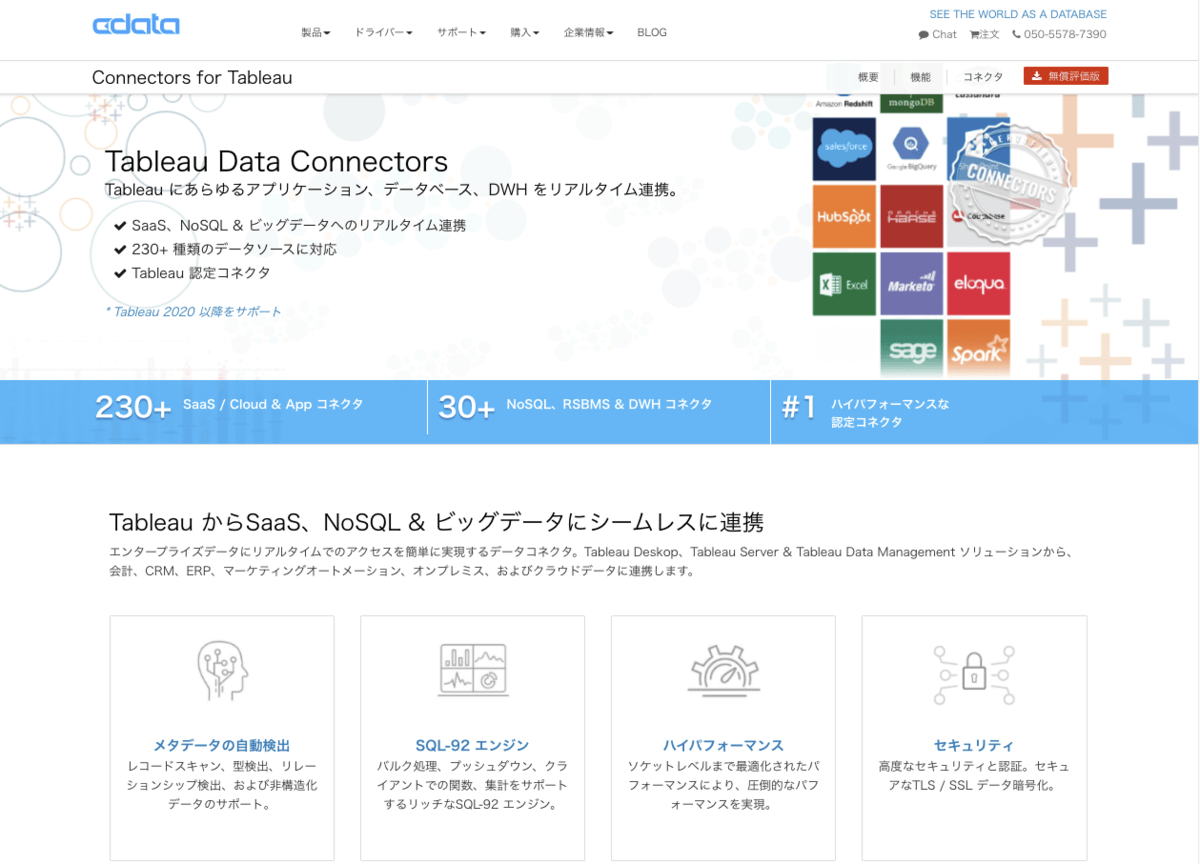The image size is (1200, 864).
Task: Switch to the 概要 tab
Action: [868, 77]
